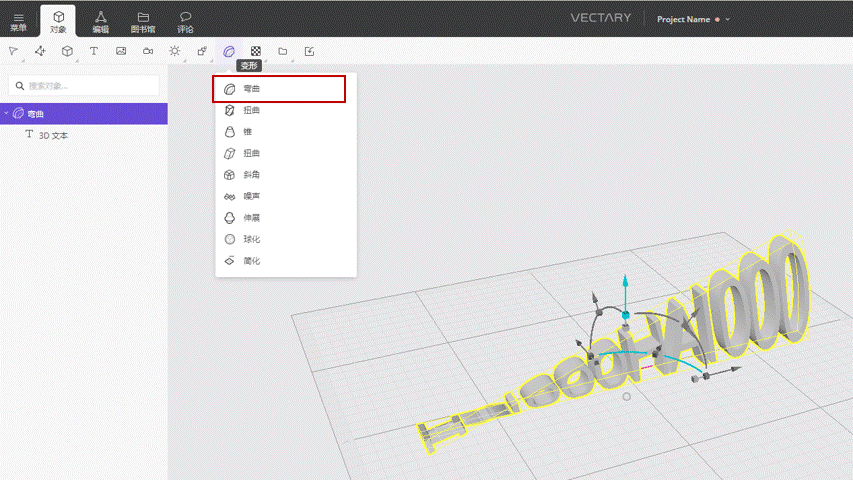
Task: Choose the Text (T) tool in toolbar
Action: (94, 51)
